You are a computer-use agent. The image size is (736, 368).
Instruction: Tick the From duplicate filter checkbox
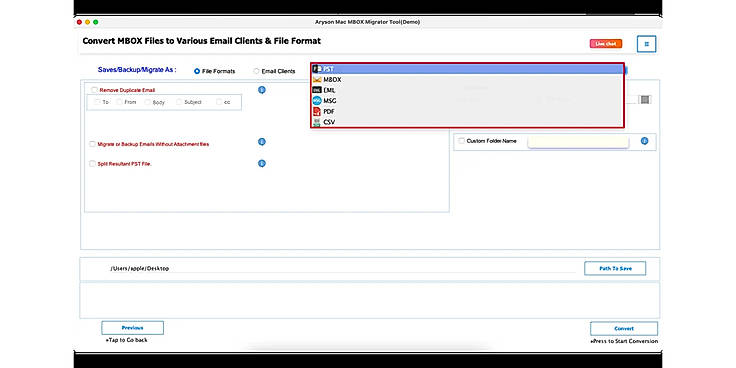pos(119,102)
